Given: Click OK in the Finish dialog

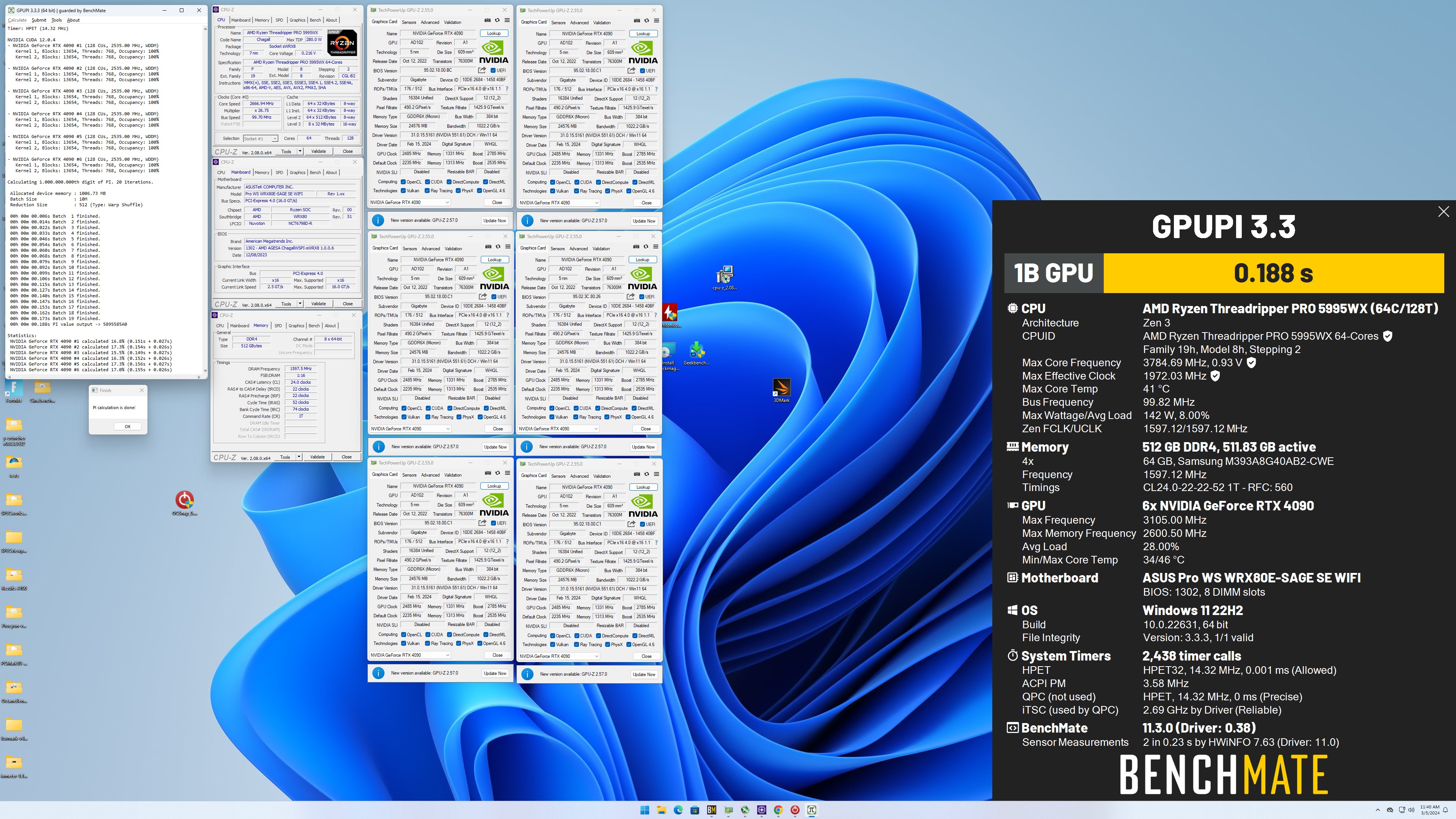Looking at the screenshot, I should click(127, 427).
